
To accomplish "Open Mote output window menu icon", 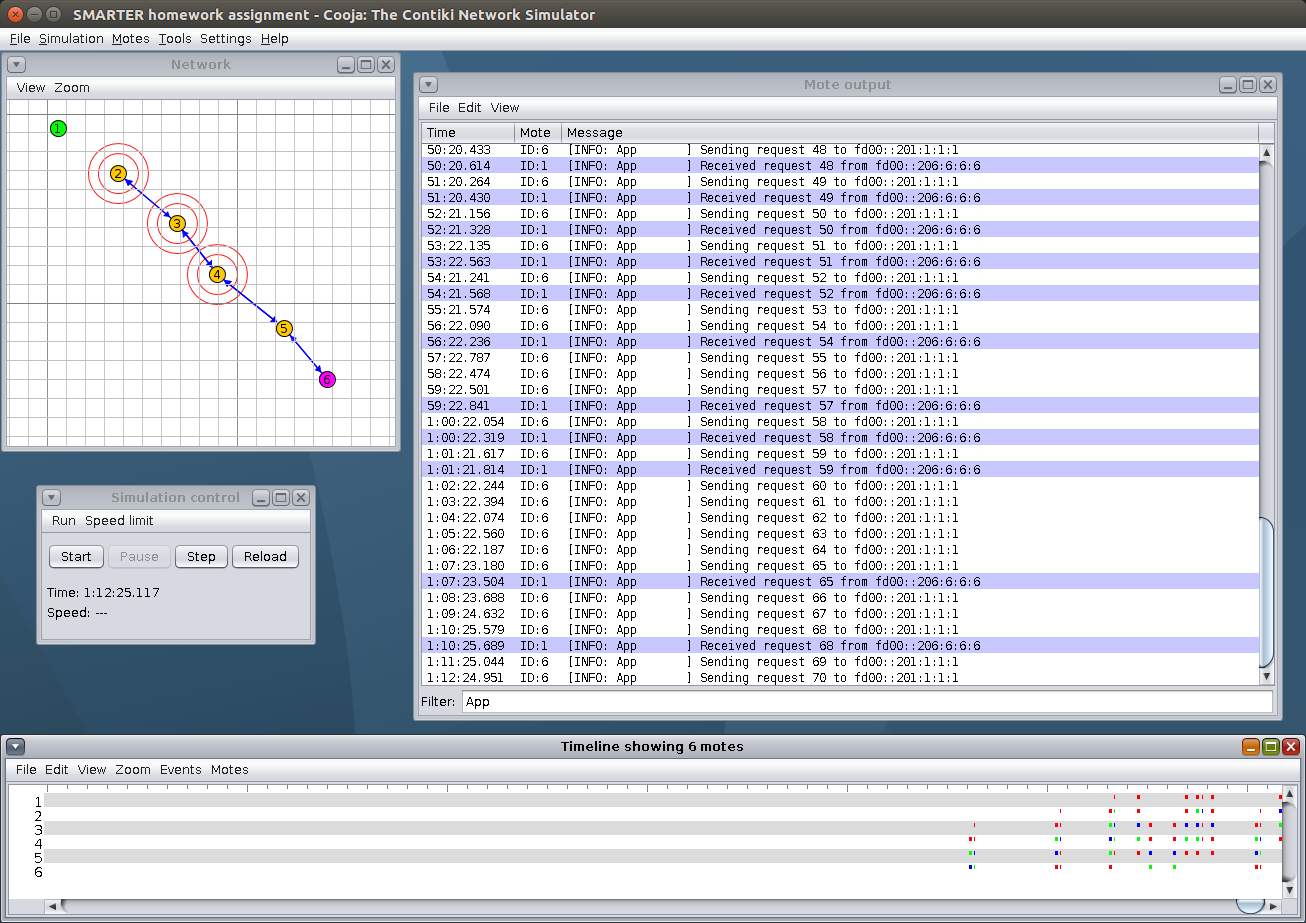I will pyautogui.click(x=428, y=85).
